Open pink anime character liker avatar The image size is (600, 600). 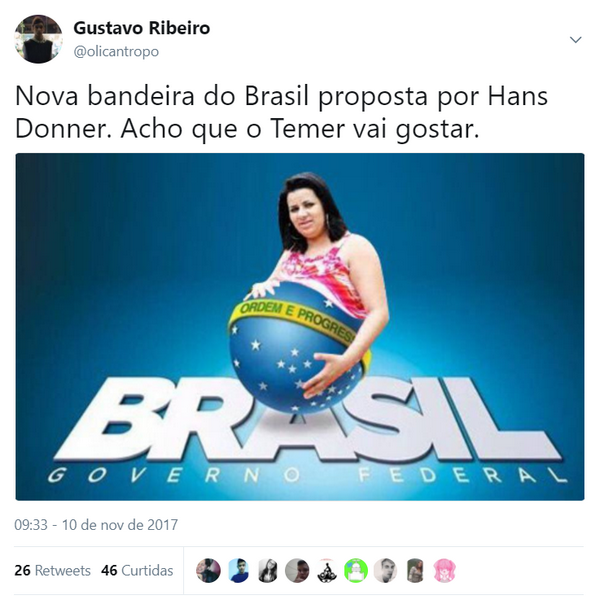click(x=445, y=571)
